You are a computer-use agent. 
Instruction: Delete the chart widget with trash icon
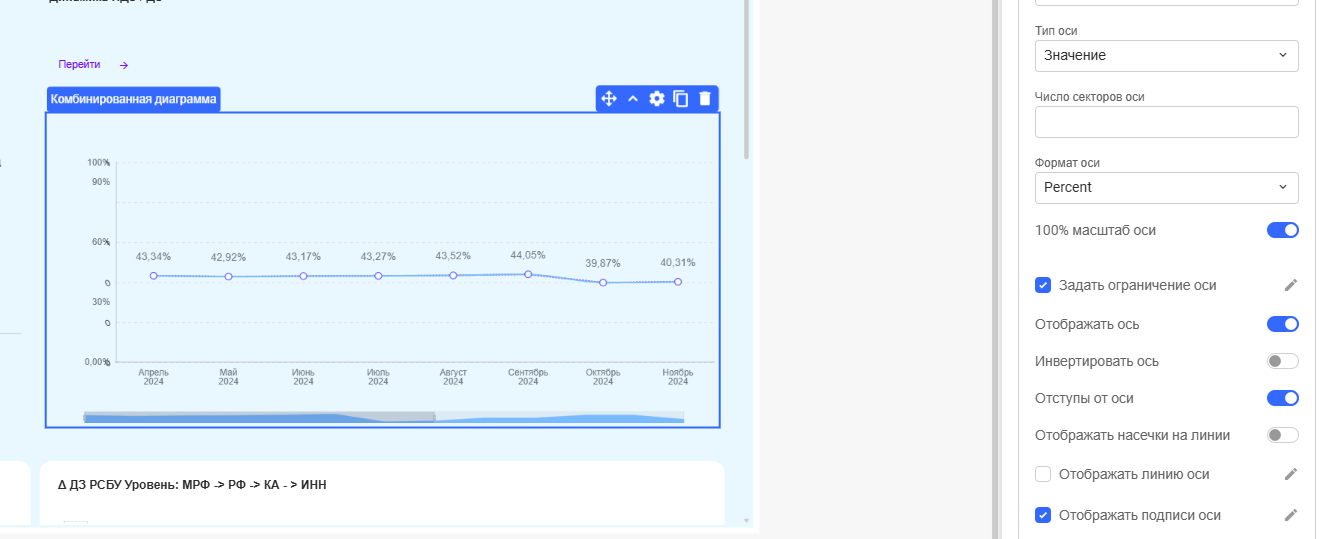pos(705,99)
